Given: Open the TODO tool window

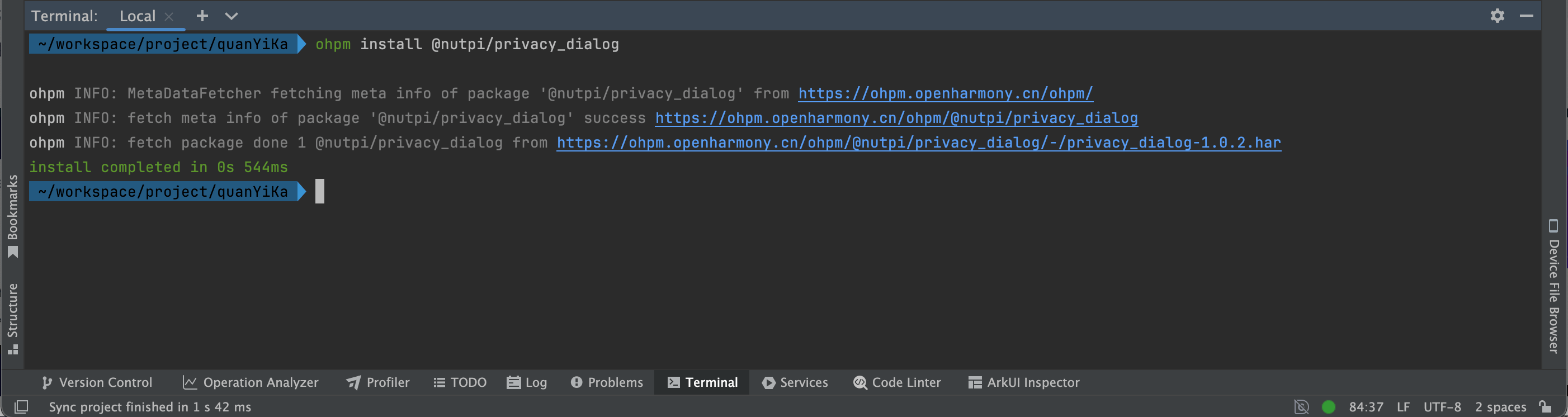Looking at the screenshot, I should coord(460,382).
